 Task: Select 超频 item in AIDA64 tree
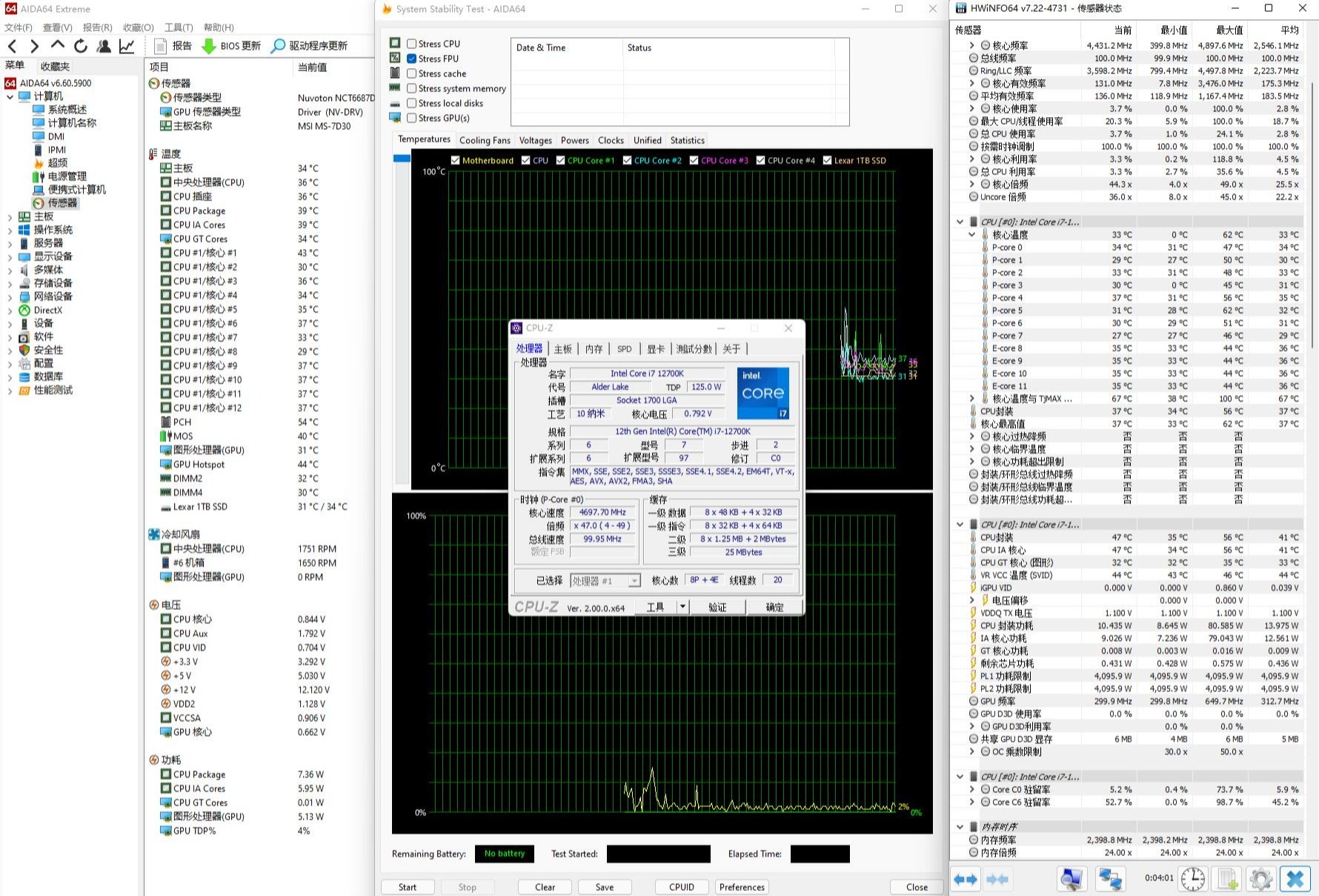click(x=57, y=163)
